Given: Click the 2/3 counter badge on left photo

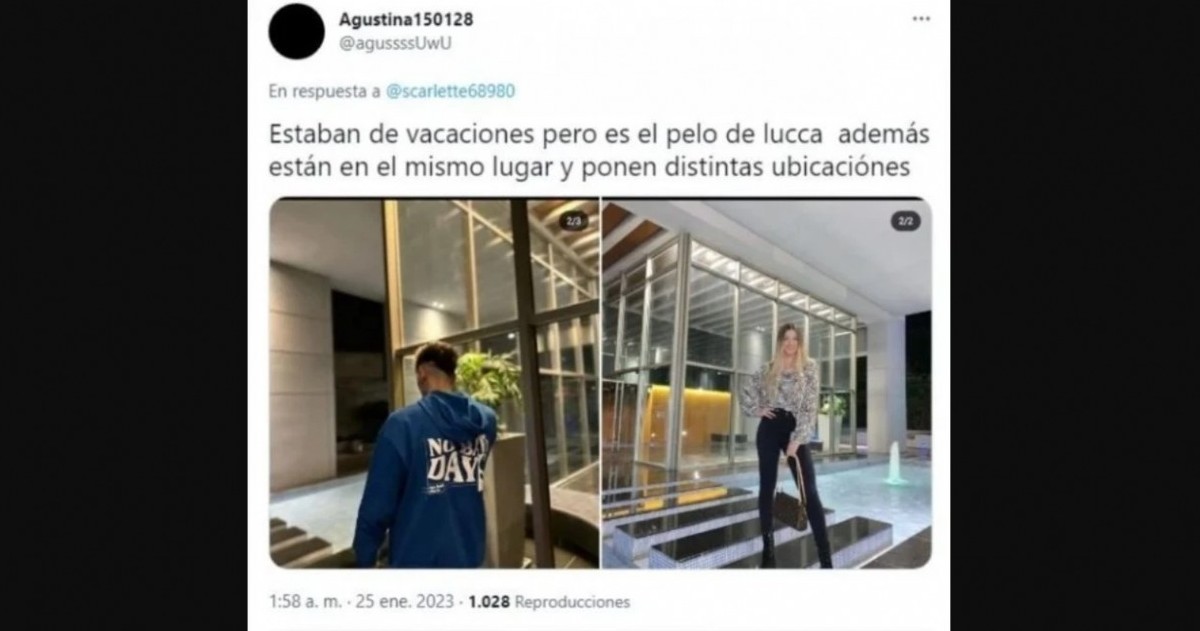Looking at the screenshot, I should pyautogui.click(x=573, y=221).
